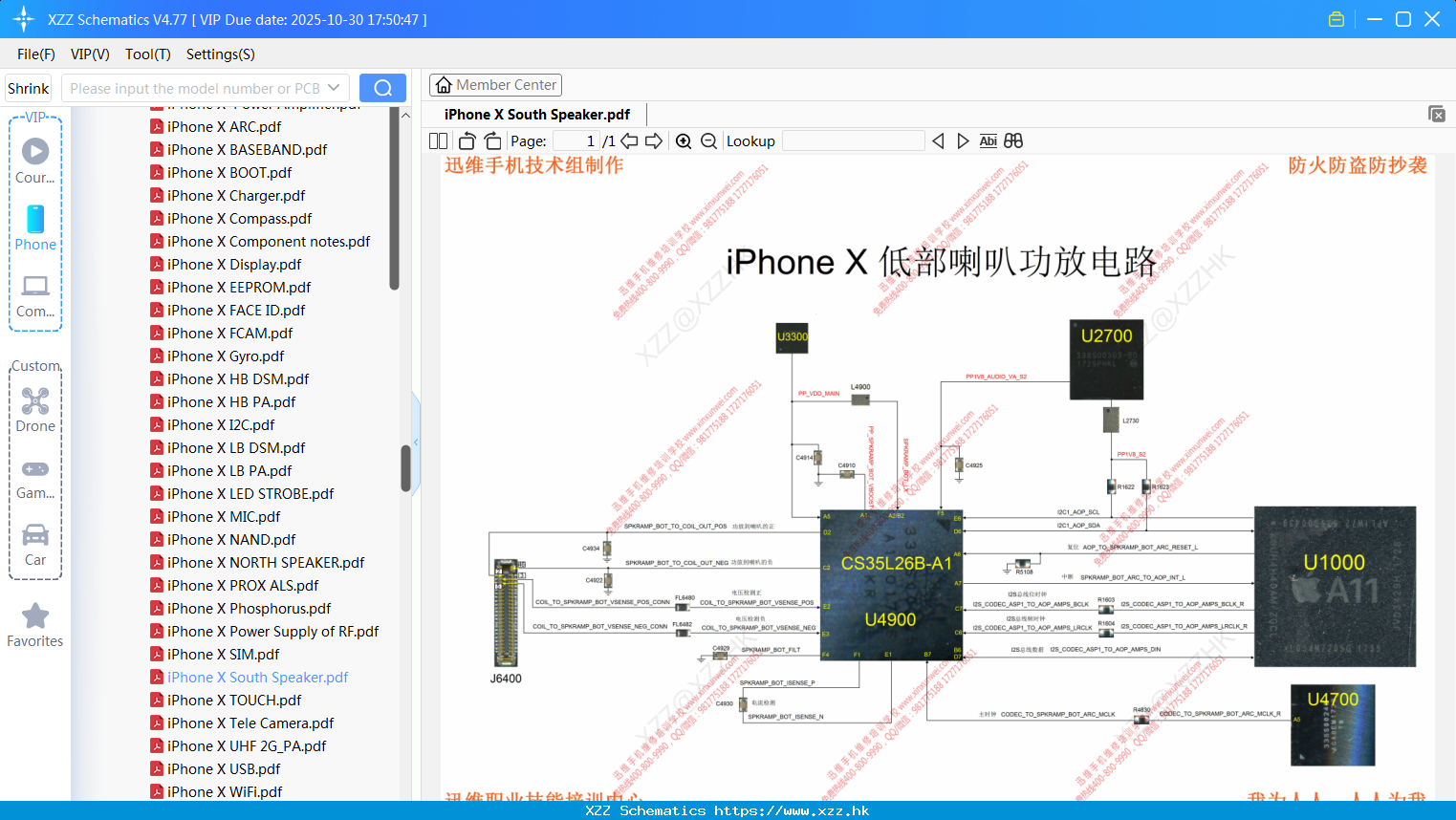Screen dimensions: 1456x820
Task: Click the Shrink button
Action: pyautogui.click(x=28, y=88)
